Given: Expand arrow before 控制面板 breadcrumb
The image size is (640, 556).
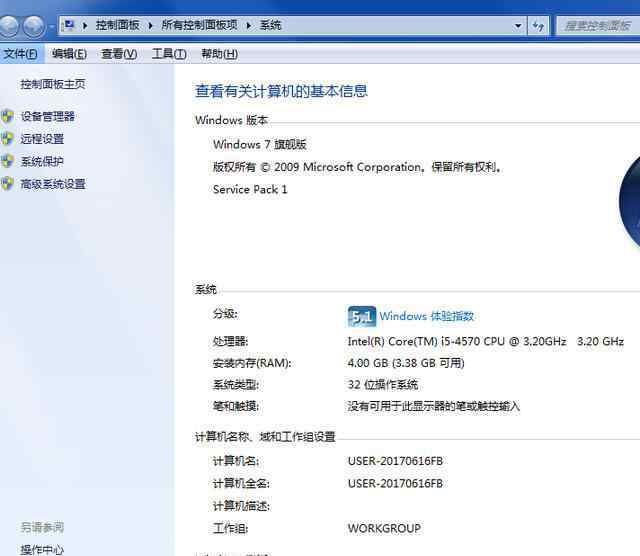Looking at the screenshot, I should click(x=85, y=26).
